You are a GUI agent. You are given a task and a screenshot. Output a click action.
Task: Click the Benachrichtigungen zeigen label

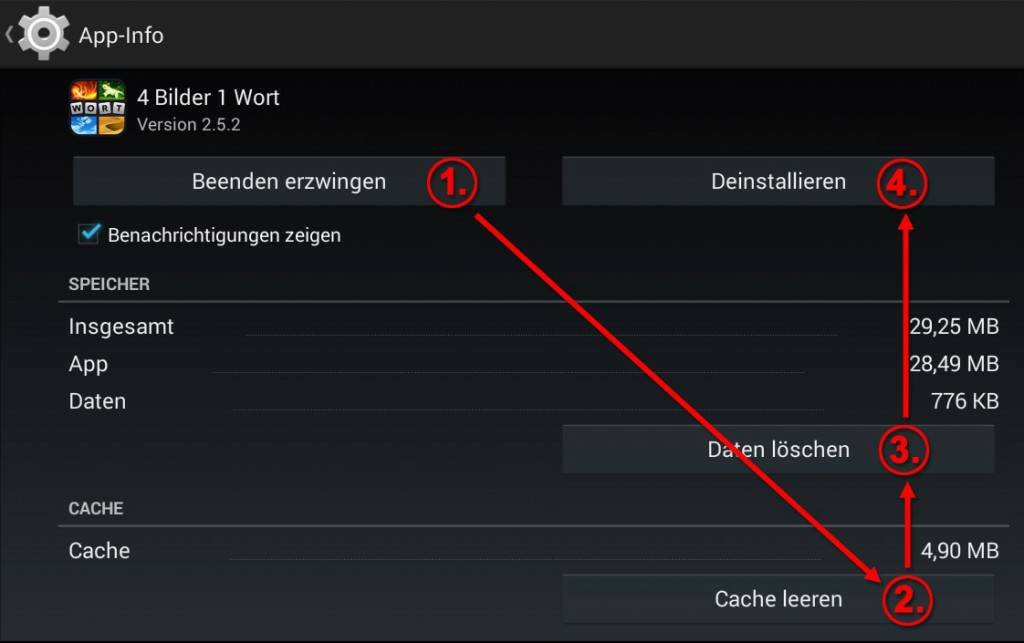tap(224, 235)
